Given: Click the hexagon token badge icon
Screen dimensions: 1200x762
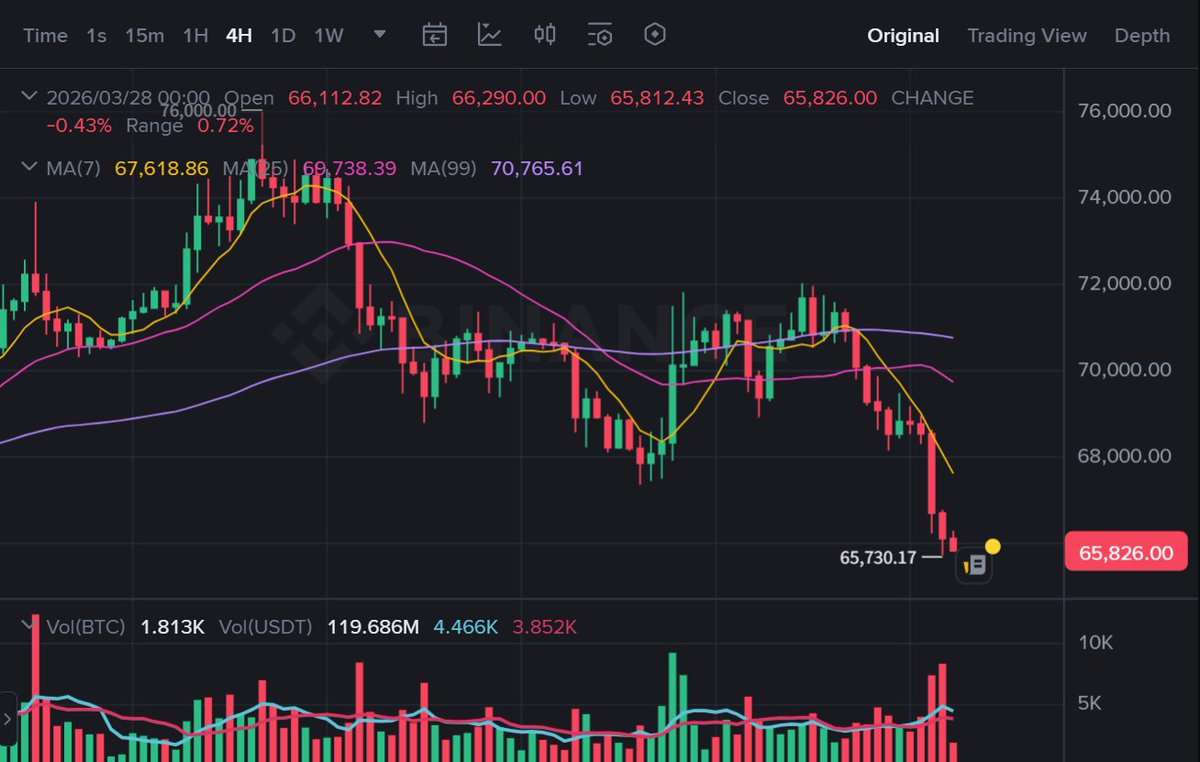Looking at the screenshot, I should coord(655,34).
